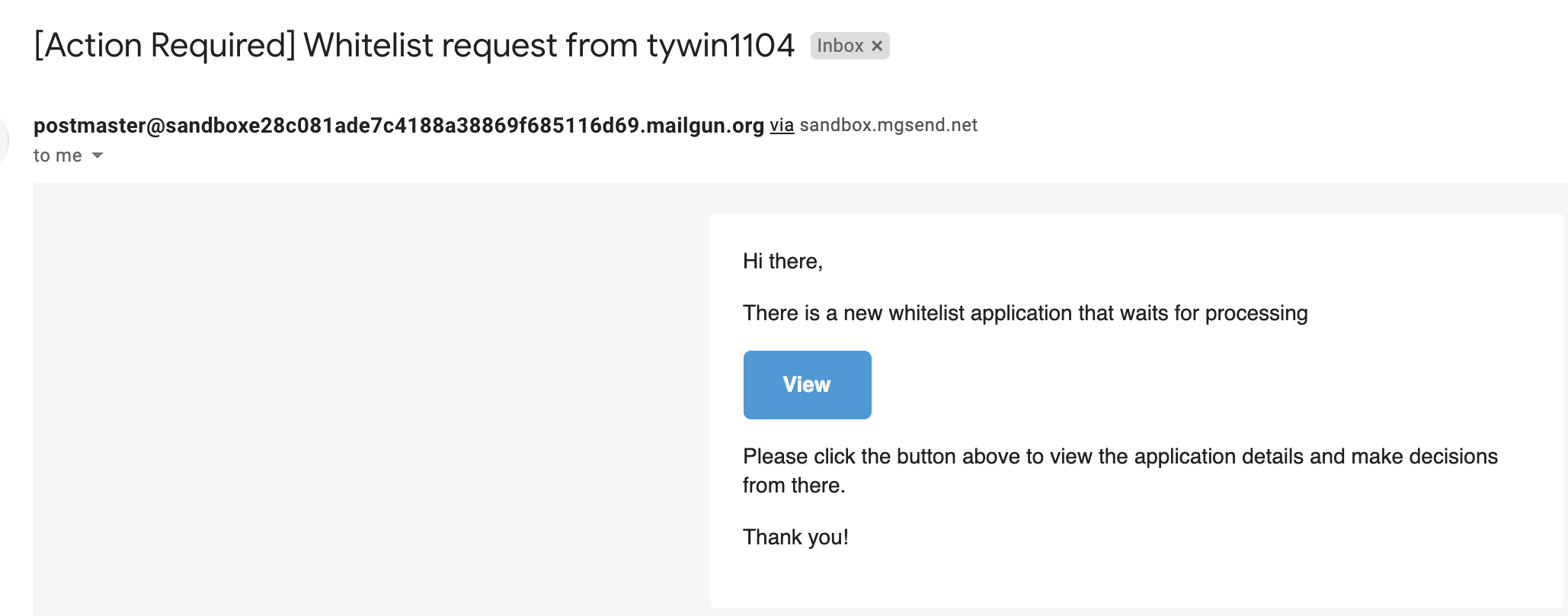This screenshot has height=616, width=1568.
Task: Click the 'from there.' line of text
Action: pyautogui.click(x=794, y=486)
